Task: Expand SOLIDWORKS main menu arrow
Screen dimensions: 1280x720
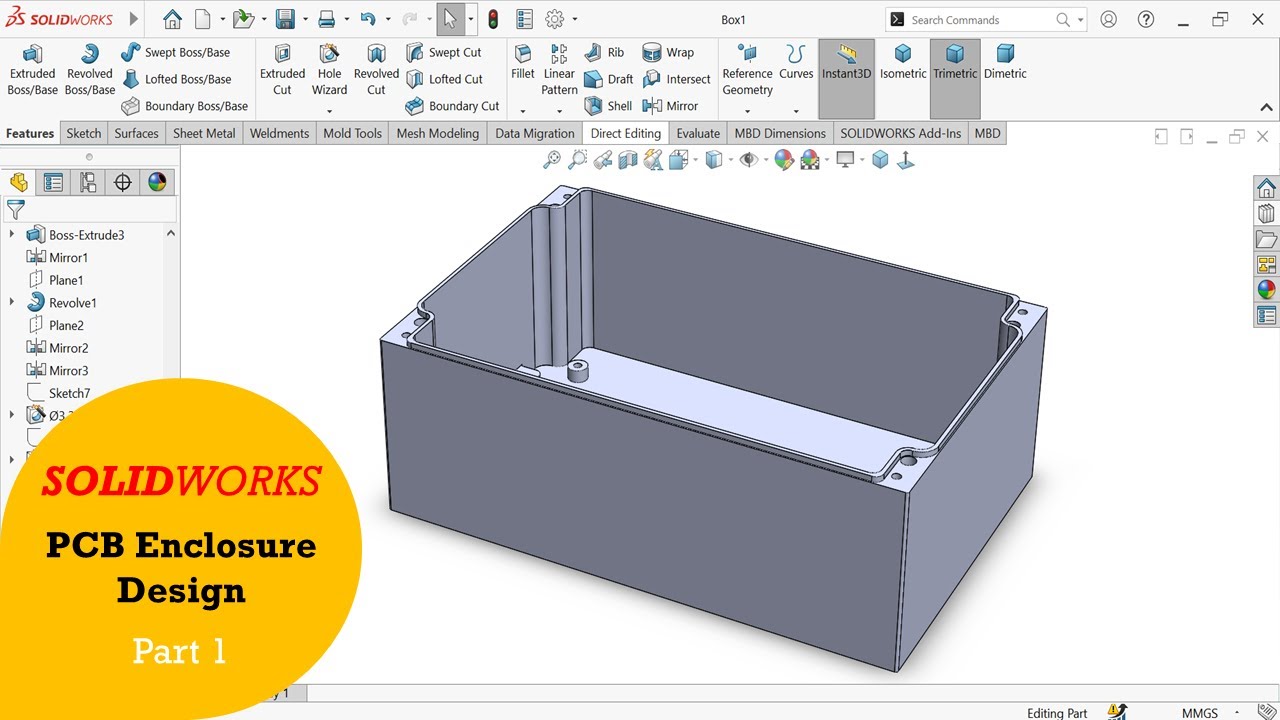Action: [135, 19]
